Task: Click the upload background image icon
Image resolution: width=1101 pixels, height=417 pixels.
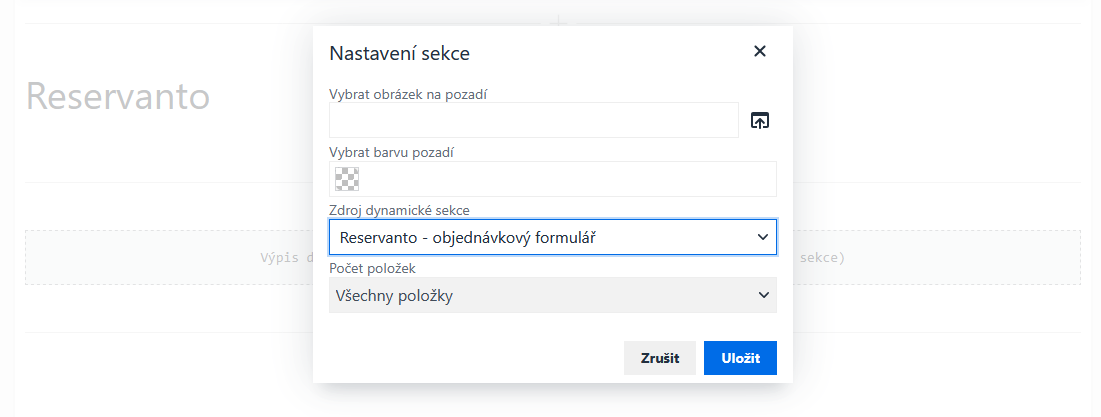Action: [760, 121]
